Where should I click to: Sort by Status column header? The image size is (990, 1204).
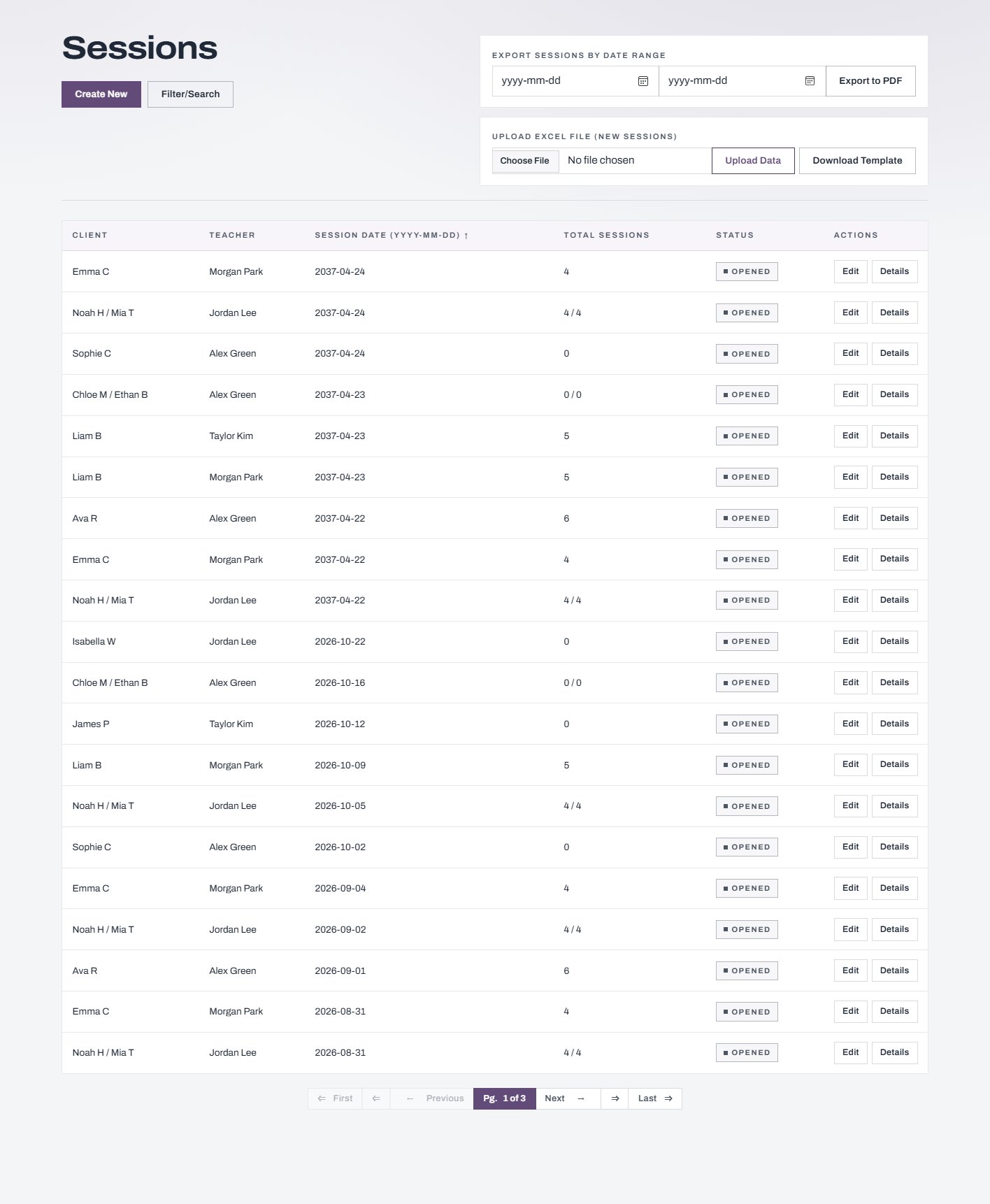[x=735, y=236]
